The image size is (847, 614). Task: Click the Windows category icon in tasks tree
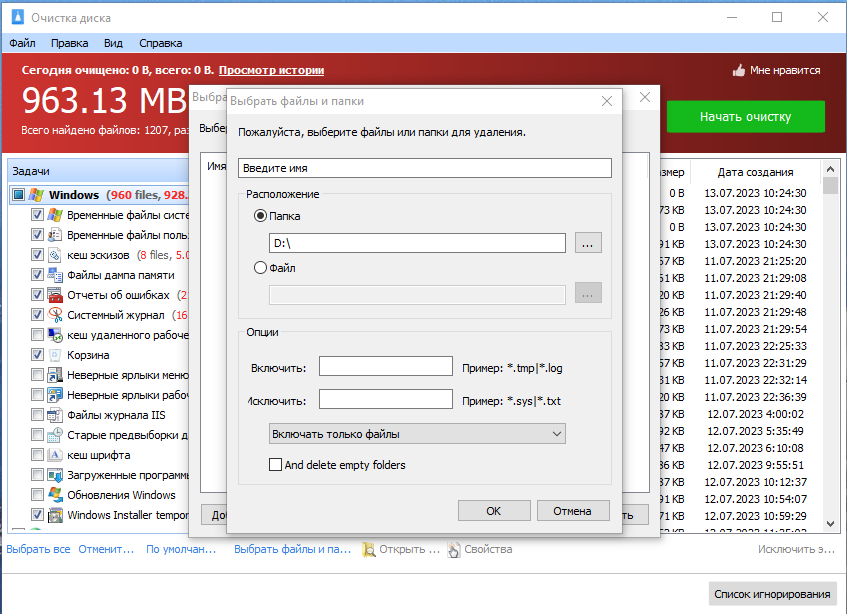(36, 195)
